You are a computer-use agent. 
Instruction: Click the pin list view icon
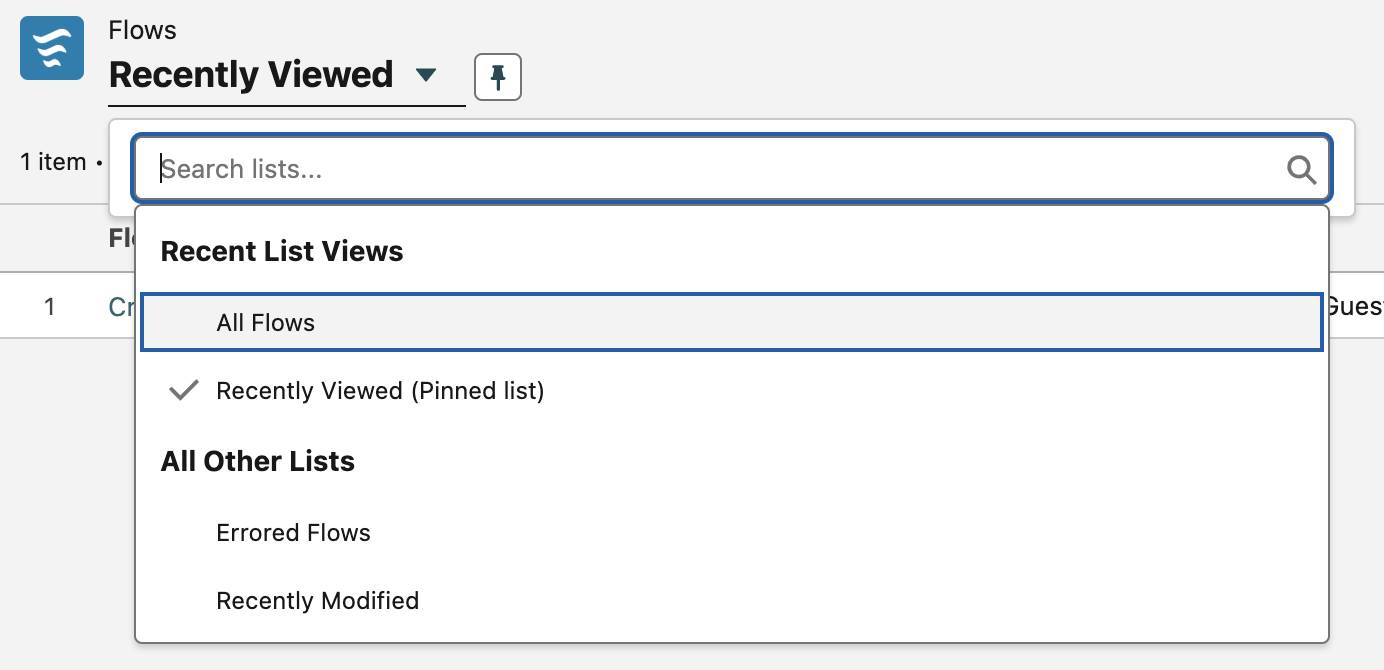(x=498, y=77)
